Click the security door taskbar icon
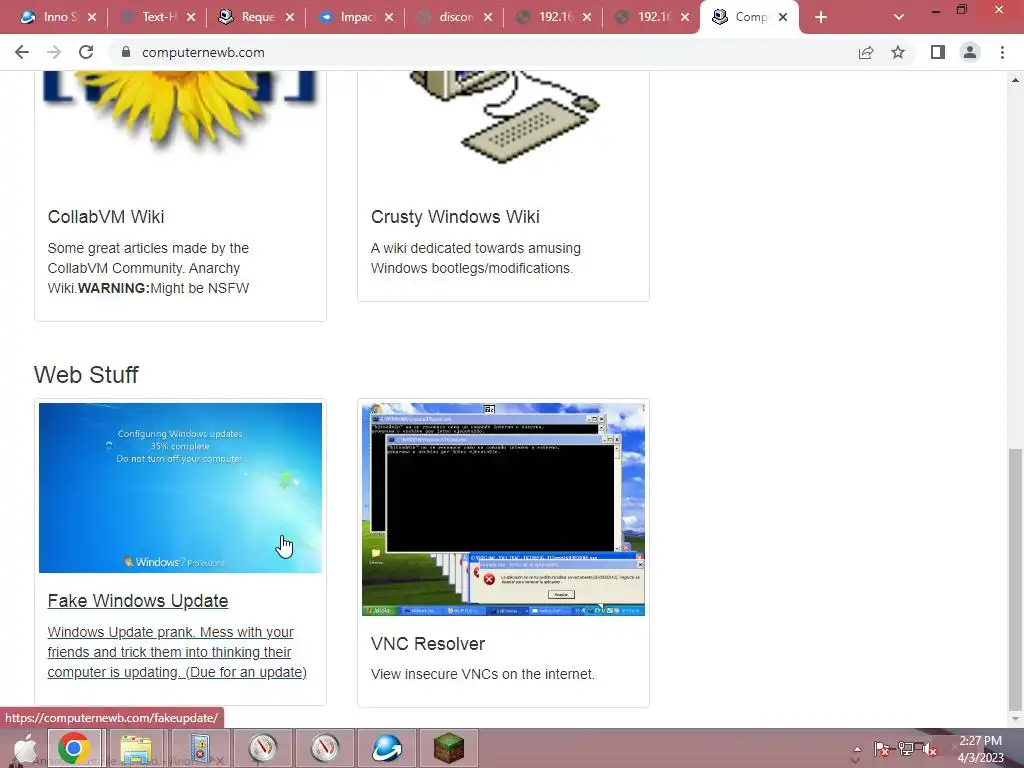1024x768 pixels. pos(200,748)
